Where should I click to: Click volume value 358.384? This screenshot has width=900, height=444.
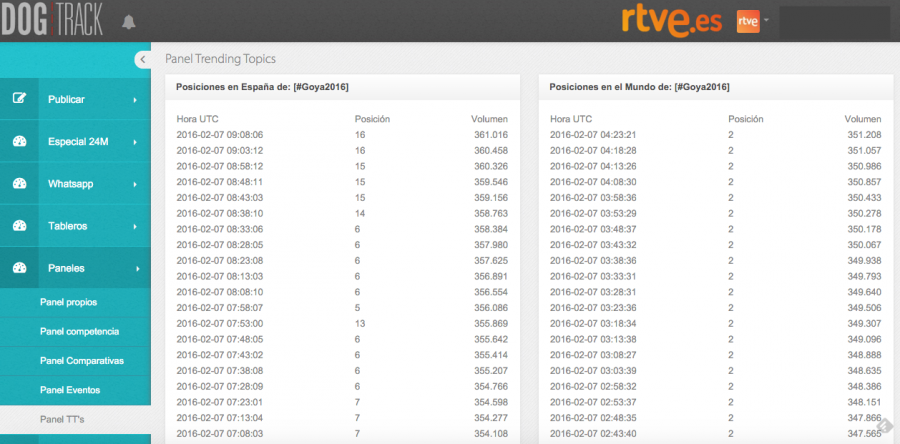[x=491, y=229]
